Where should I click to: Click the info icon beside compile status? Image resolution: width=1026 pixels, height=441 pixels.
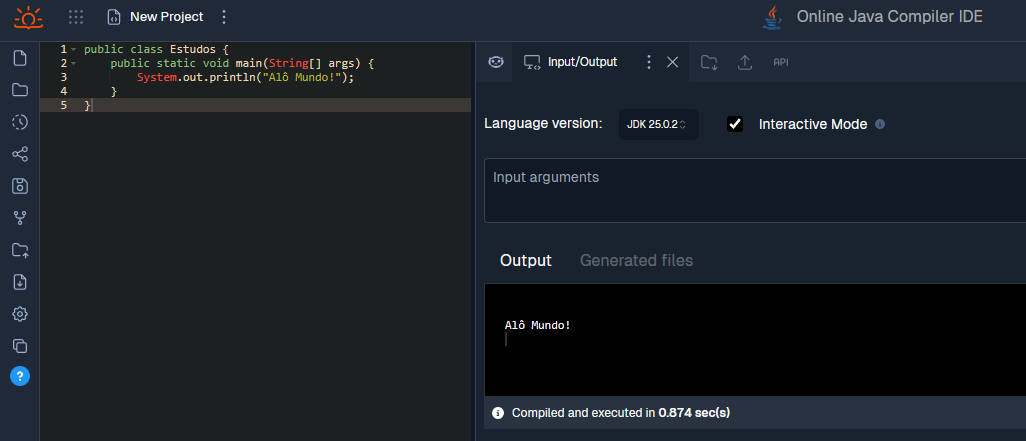(498, 413)
